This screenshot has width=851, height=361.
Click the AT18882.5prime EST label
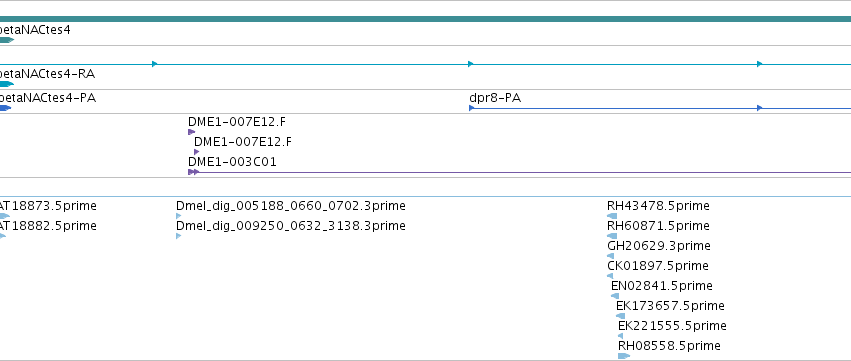[48, 226]
